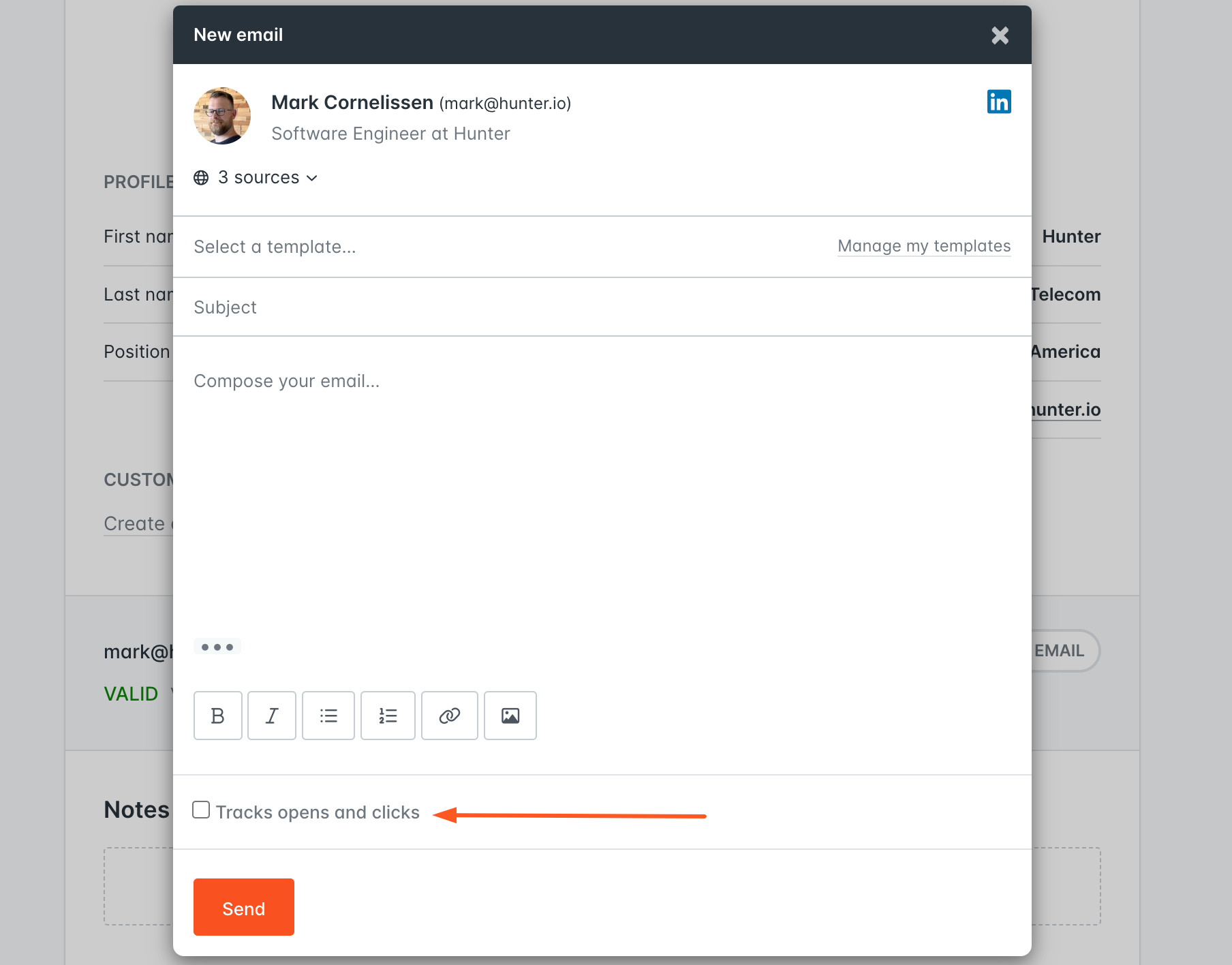1232x965 pixels.
Task: Open the Select a template field
Action: coord(504,247)
